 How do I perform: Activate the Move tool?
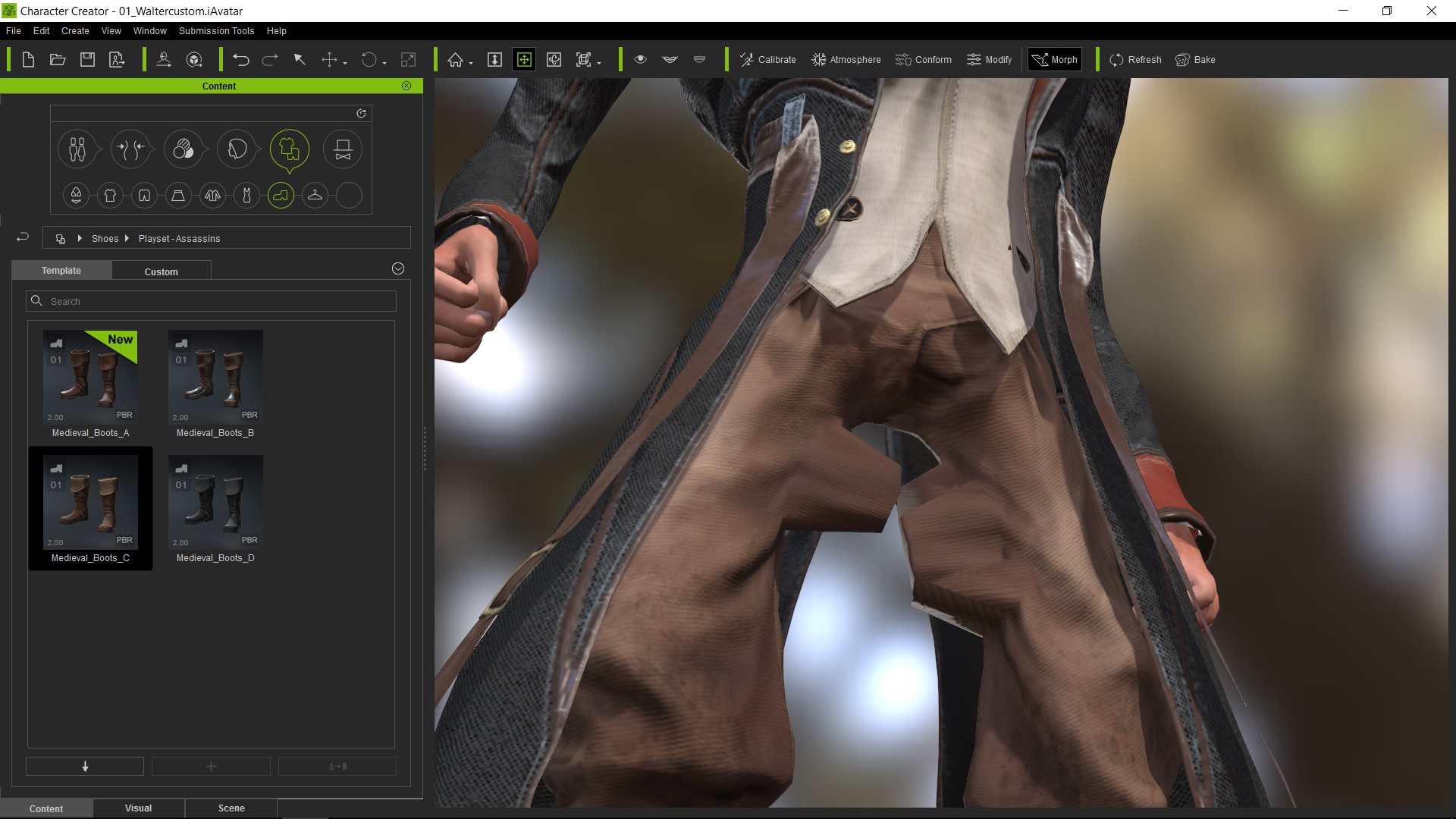(329, 60)
